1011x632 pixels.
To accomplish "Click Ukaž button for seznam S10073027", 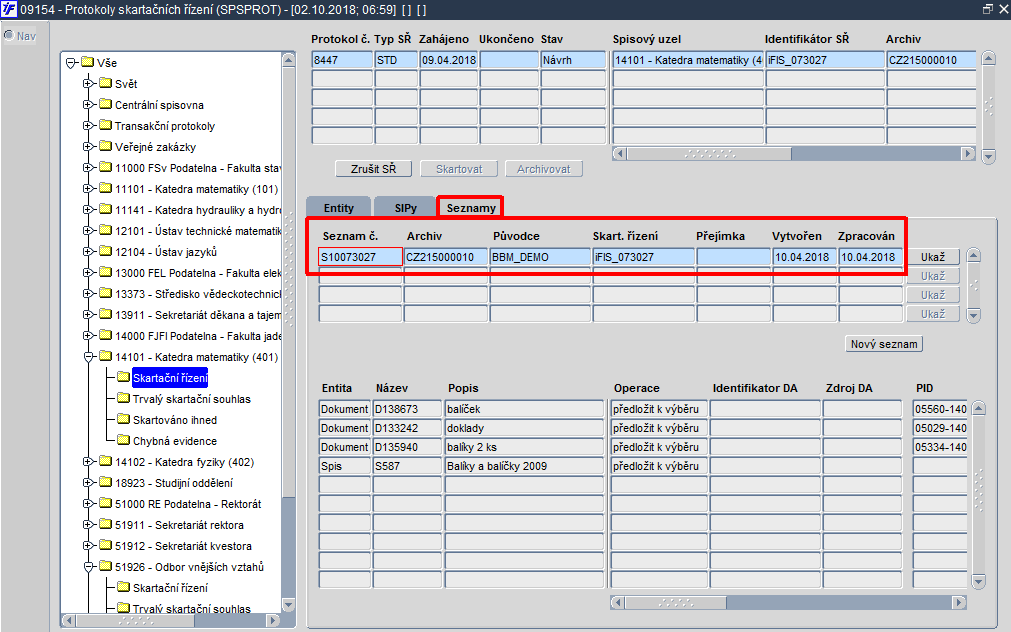I will coord(932,257).
